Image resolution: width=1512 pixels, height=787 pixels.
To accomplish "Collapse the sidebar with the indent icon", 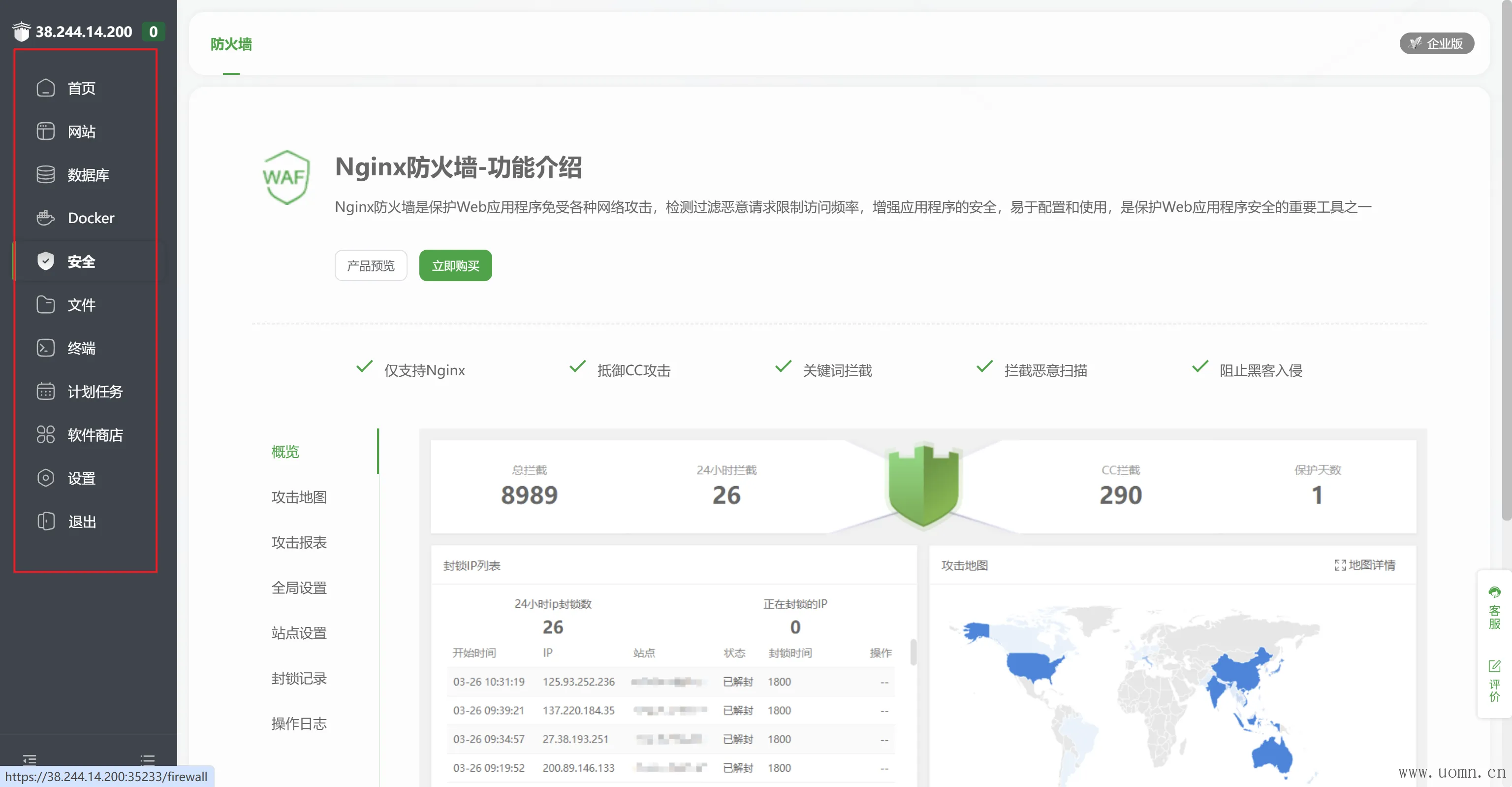I will coord(30,759).
